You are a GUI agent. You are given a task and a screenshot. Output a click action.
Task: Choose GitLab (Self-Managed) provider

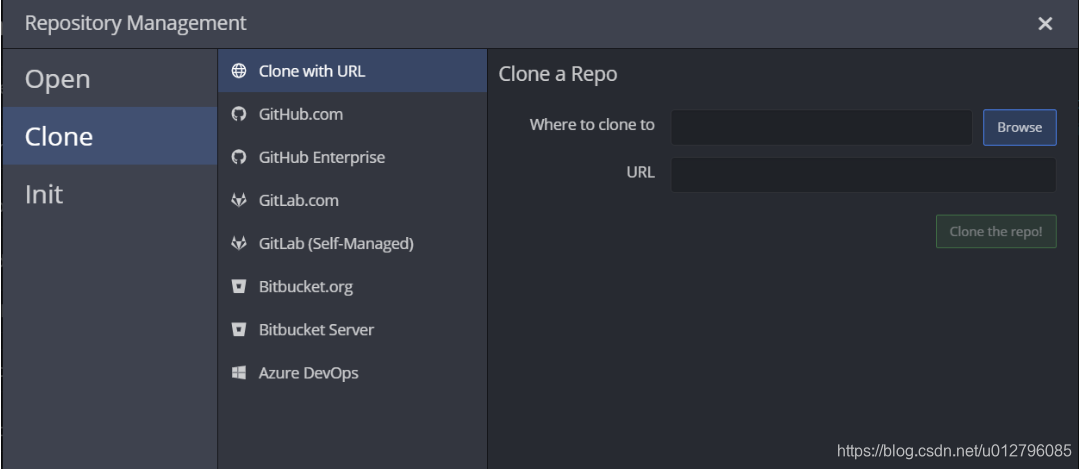(353, 244)
